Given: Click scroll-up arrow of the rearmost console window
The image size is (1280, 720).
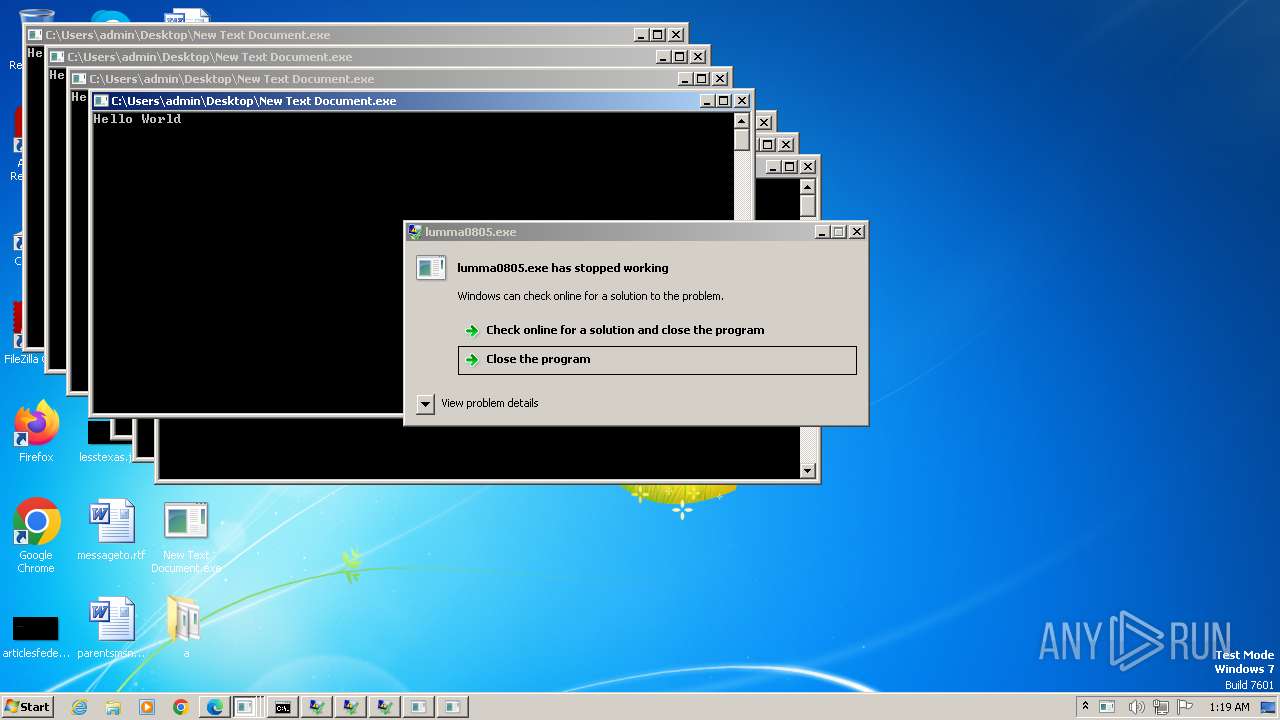Looking at the screenshot, I should tap(808, 186).
